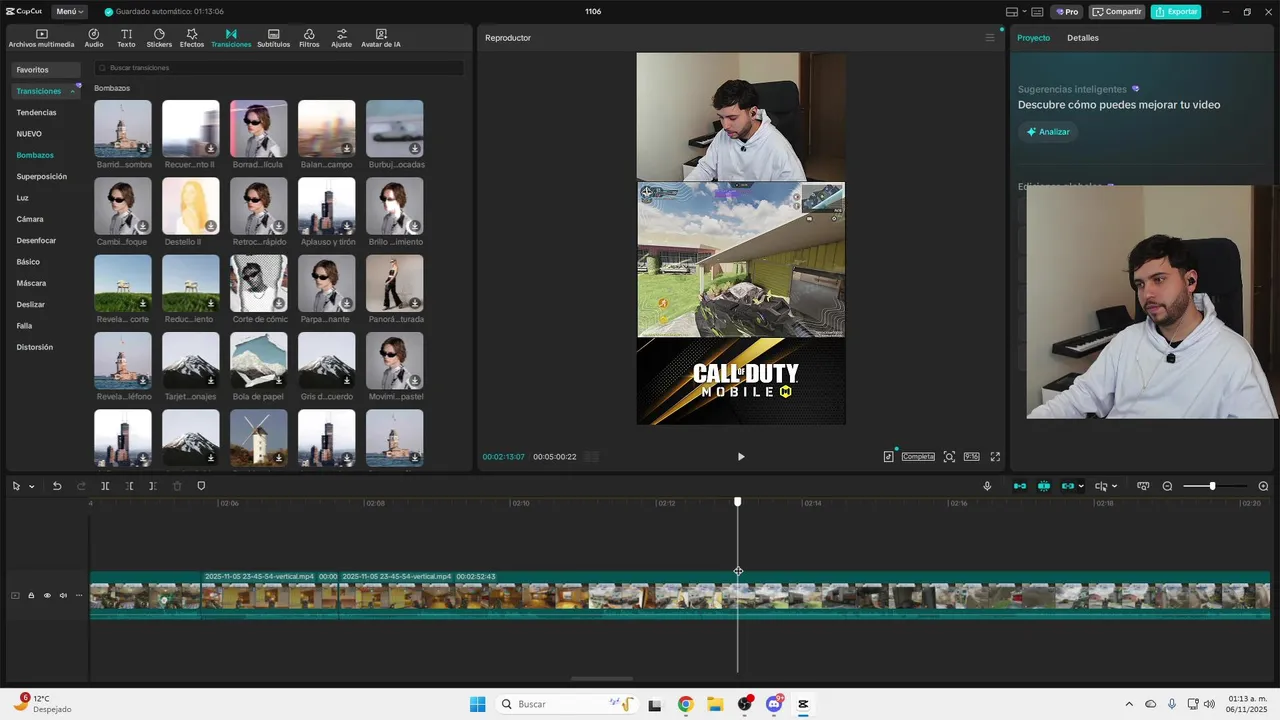Image resolution: width=1280 pixels, height=720 pixels.
Task: Click the Analizar button
Action: click(1048, 132)
